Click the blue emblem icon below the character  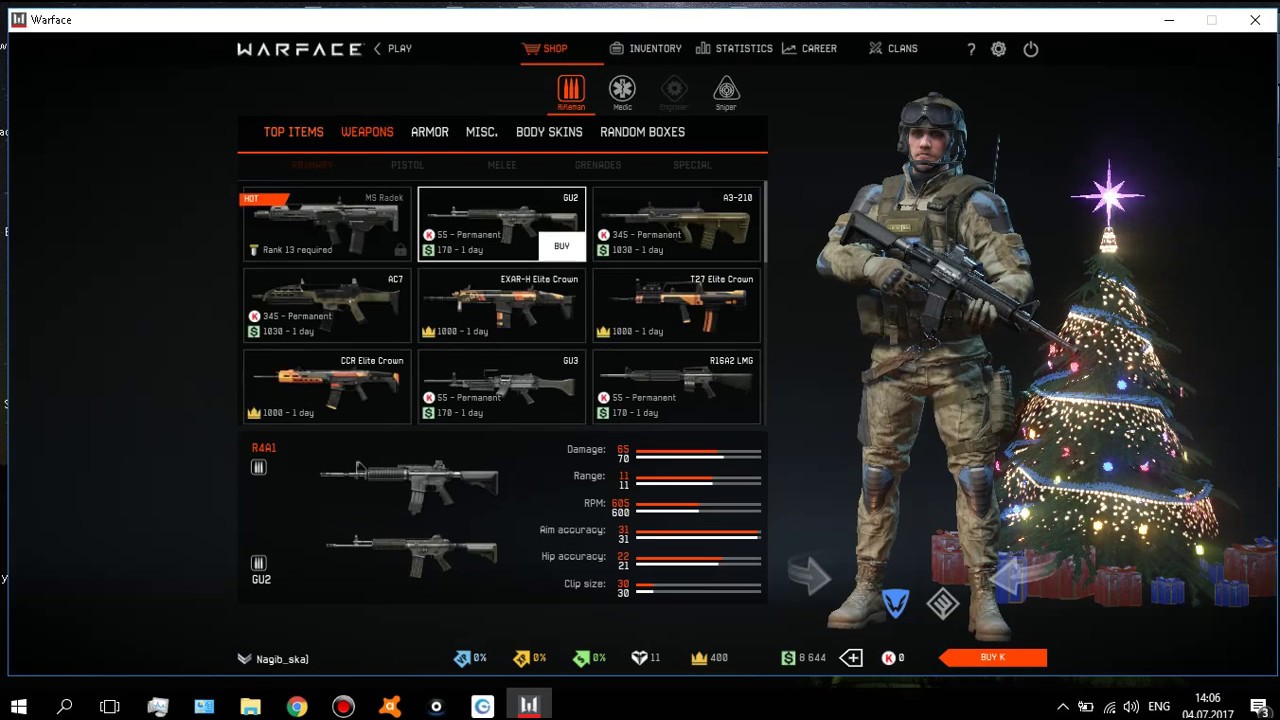[x=895, y=603]
